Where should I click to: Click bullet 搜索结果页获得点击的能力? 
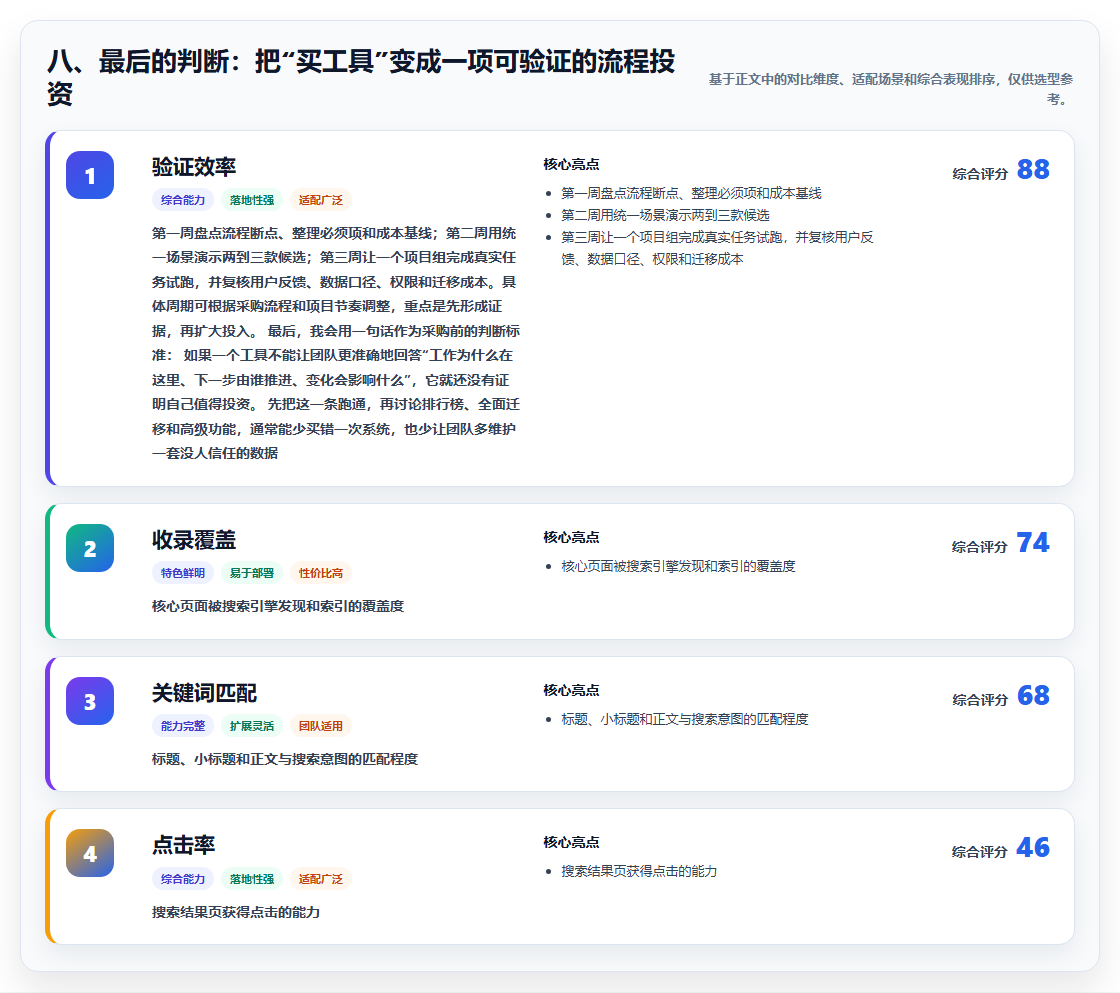639,871
